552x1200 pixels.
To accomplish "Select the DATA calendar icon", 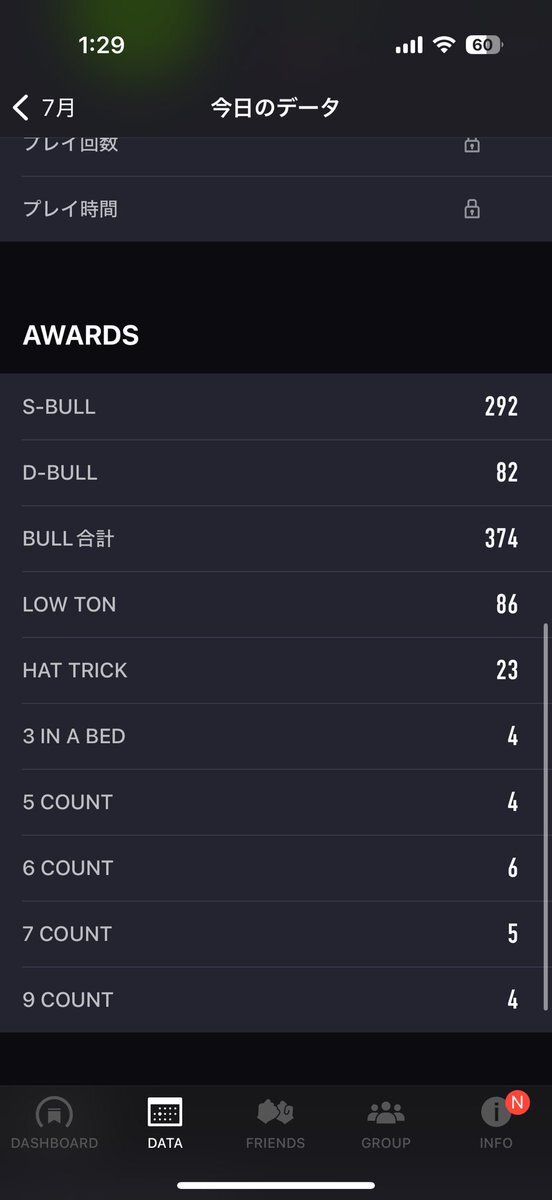I will point(165,1112).
